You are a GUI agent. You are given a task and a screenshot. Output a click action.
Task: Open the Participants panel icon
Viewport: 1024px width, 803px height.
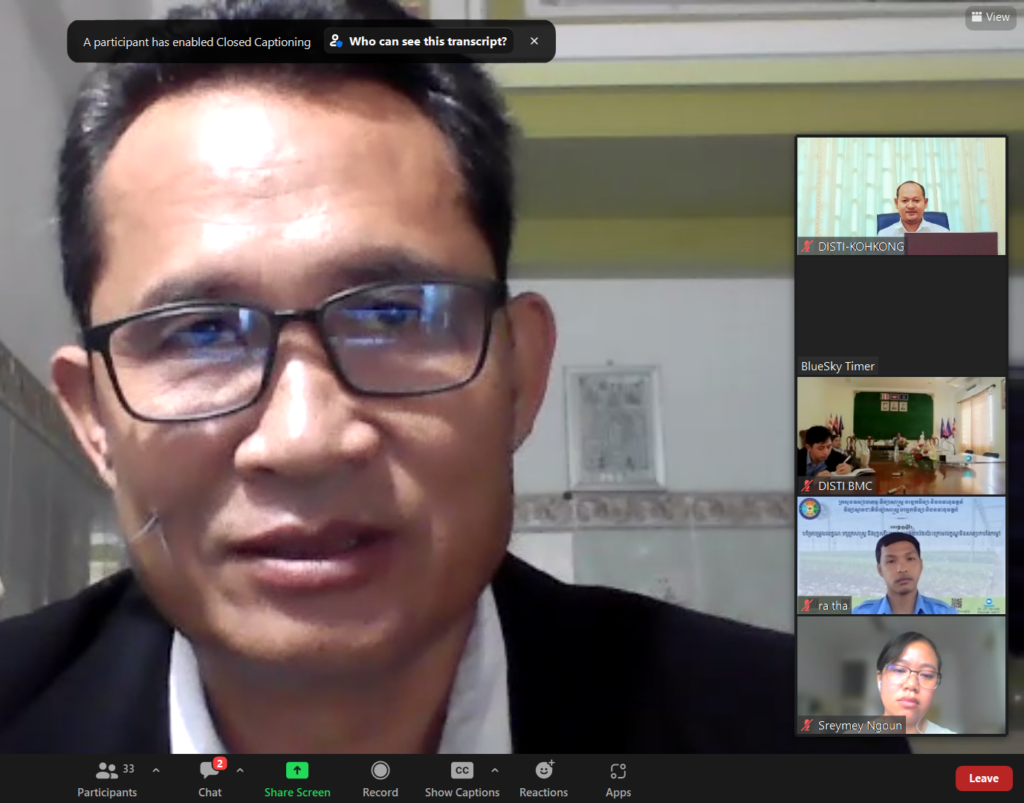pos(106,771)
